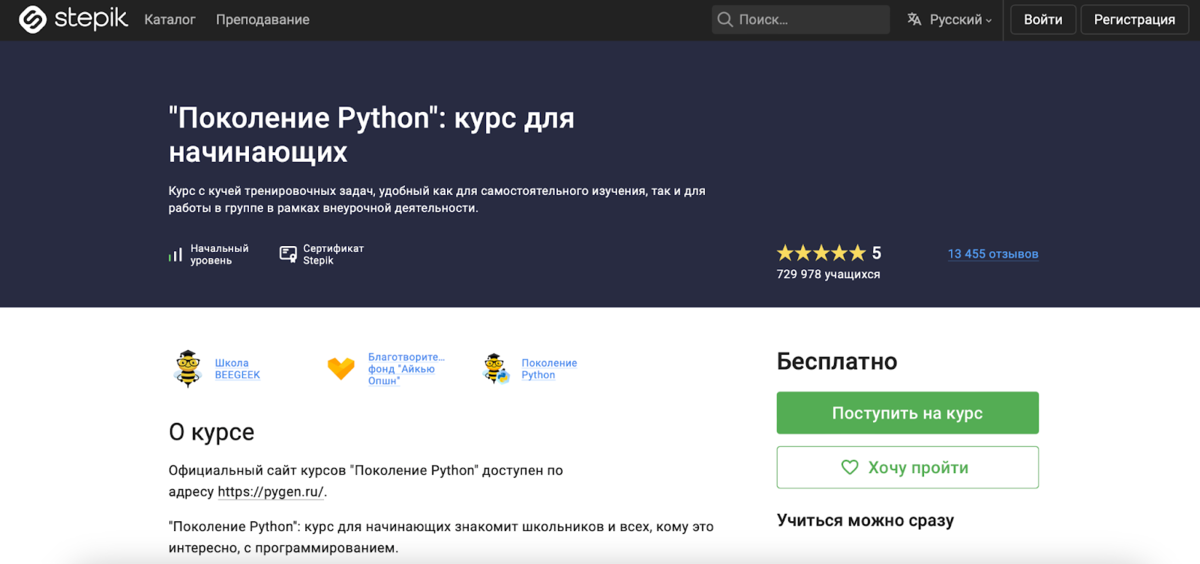
Task: Click the Stepik logo icon
Action: (33, 19)
